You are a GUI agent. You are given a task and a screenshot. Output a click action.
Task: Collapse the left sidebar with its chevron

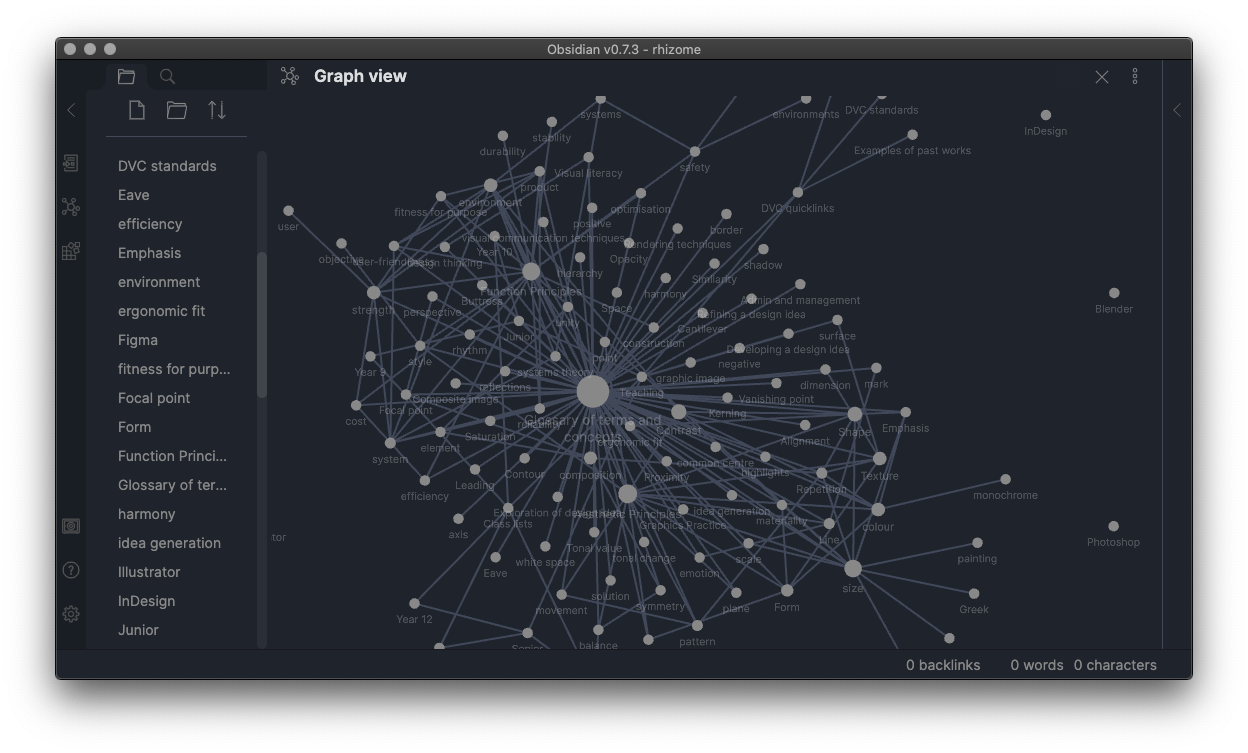pyautogui.click(x=70, y=110)
